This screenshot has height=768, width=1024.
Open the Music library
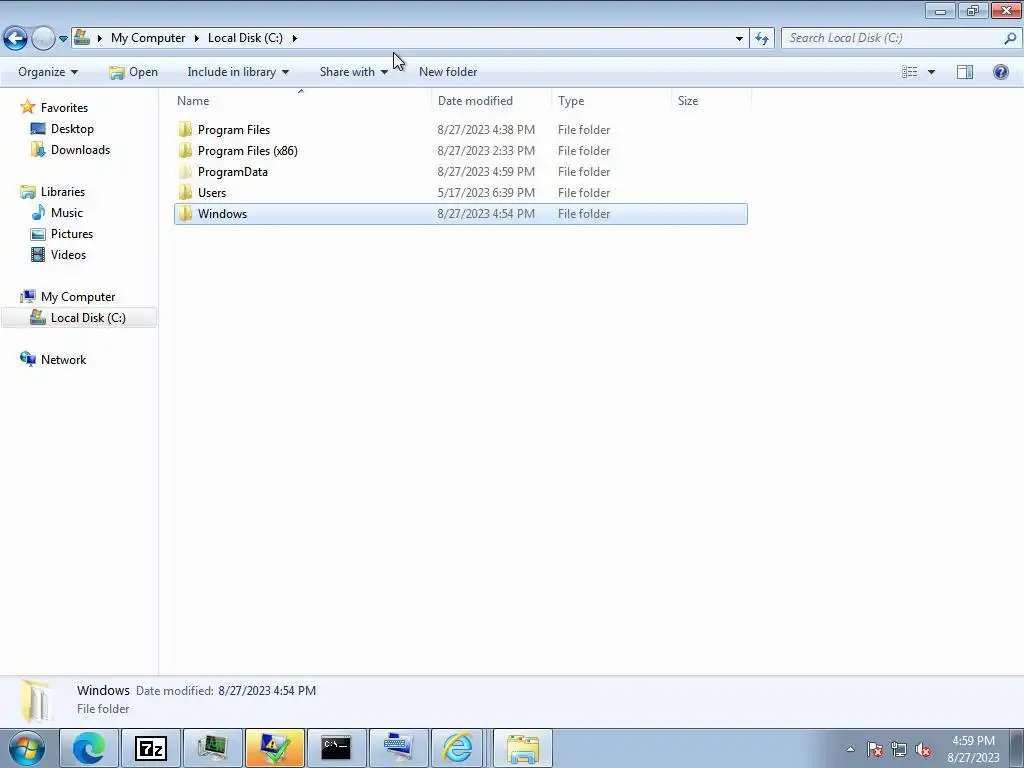pyautogui.click(x=67, y=212)
